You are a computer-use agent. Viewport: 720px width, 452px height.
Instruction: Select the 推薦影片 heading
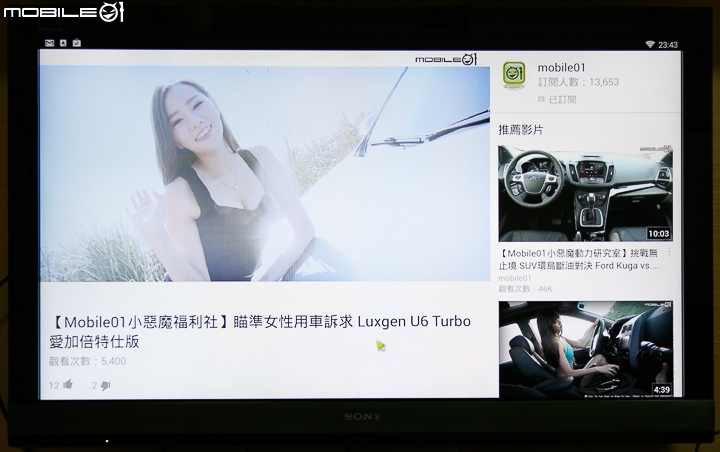[x=521, y=130]
